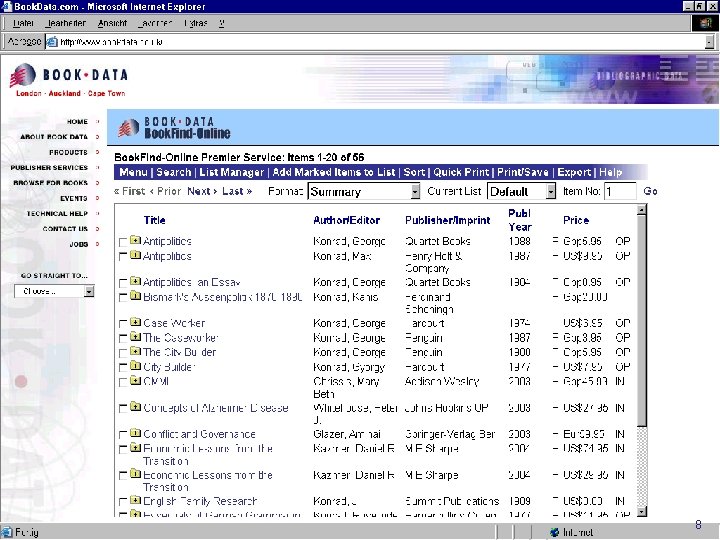Click Go button beside Item No
720x540 pixels.
click(x=650, y=191)
